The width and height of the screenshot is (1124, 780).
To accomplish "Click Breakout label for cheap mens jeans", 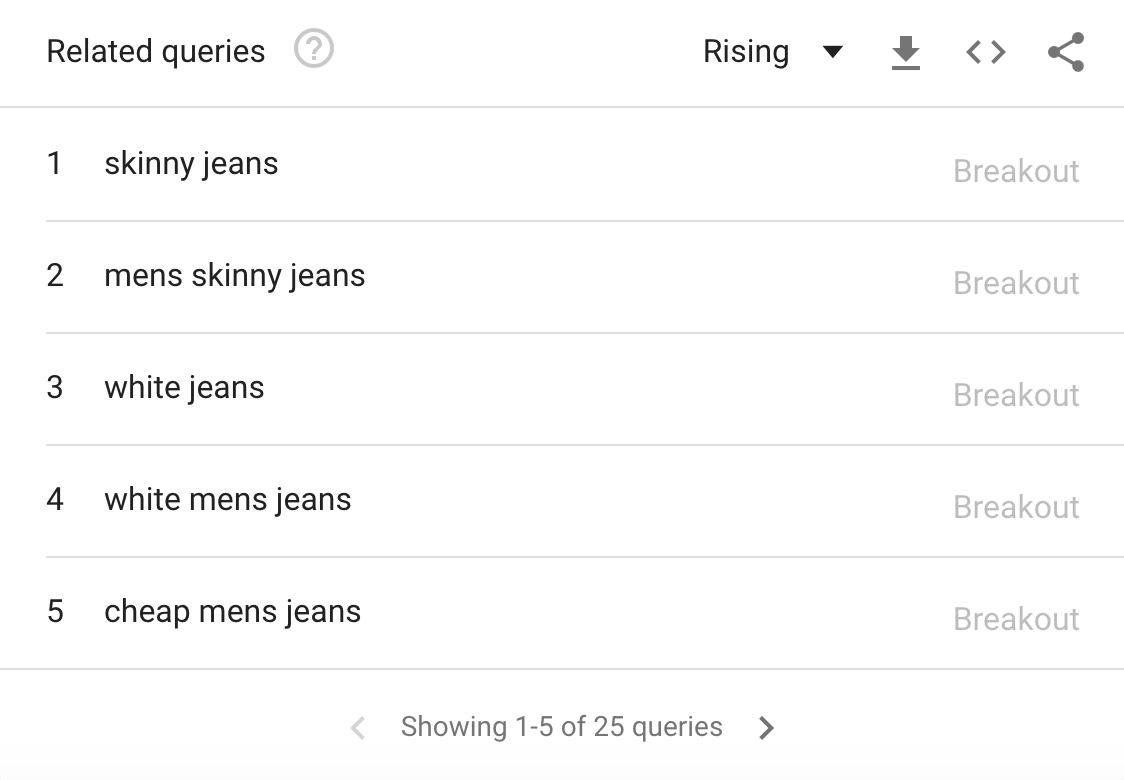I will click(1016, 619).
